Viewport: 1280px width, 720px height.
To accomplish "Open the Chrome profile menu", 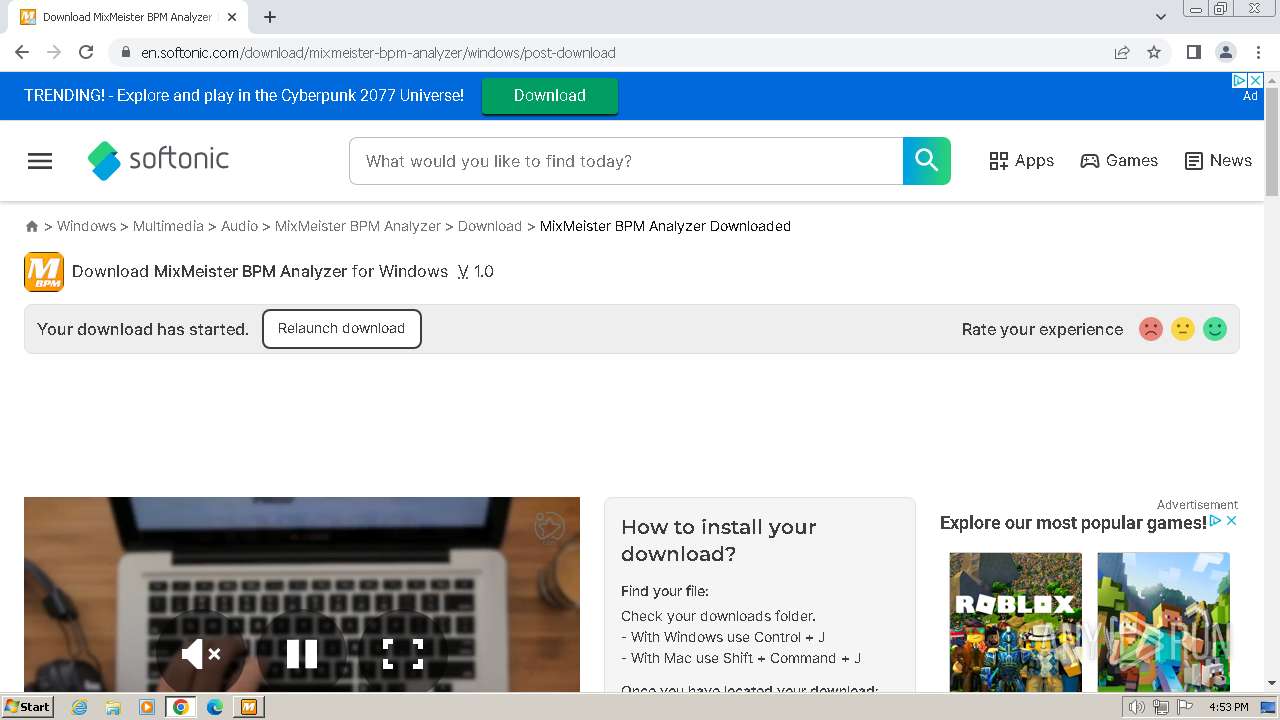I will point(1225,52).
